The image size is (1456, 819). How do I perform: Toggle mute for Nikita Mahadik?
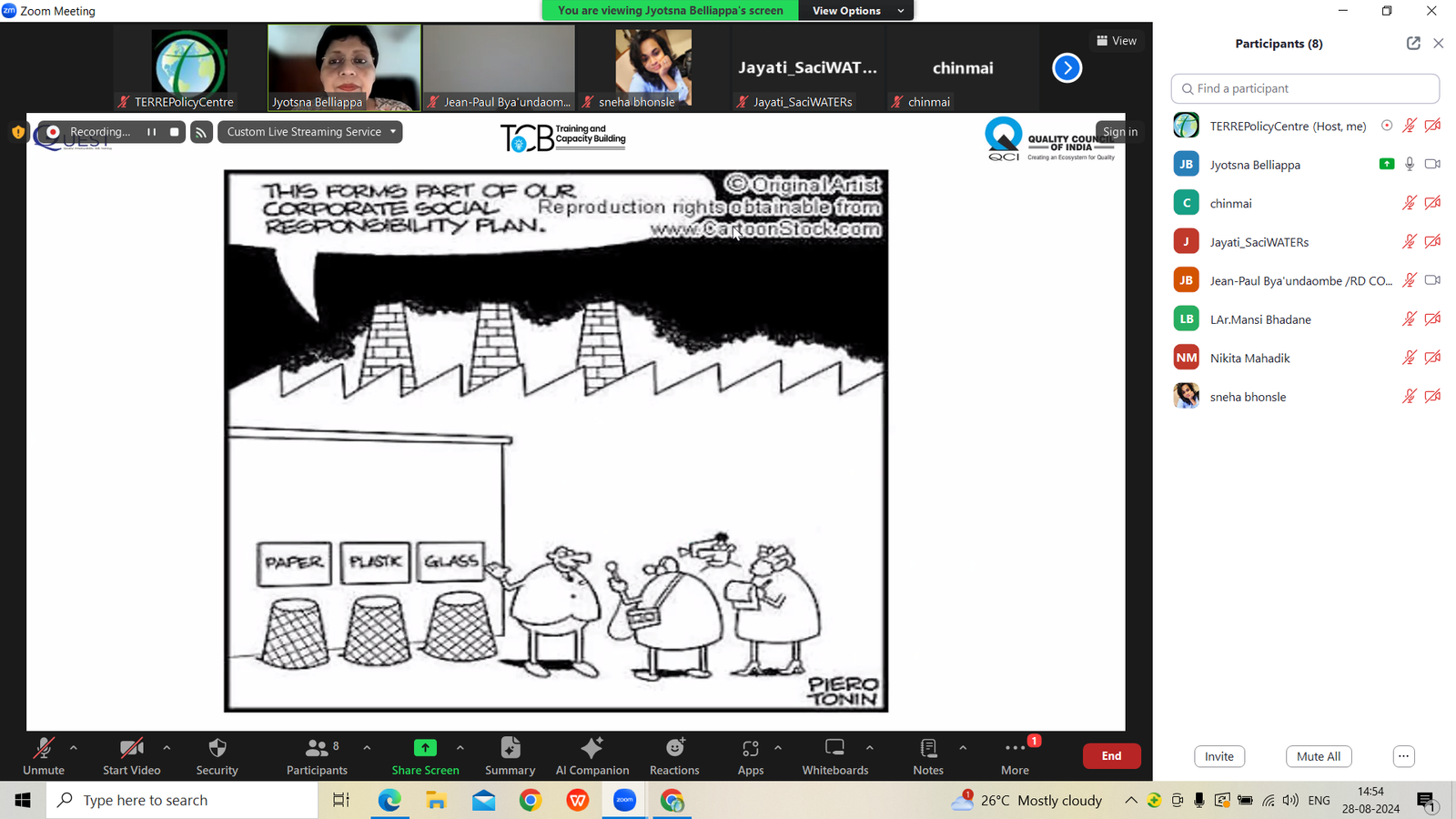pos(1409,358)
